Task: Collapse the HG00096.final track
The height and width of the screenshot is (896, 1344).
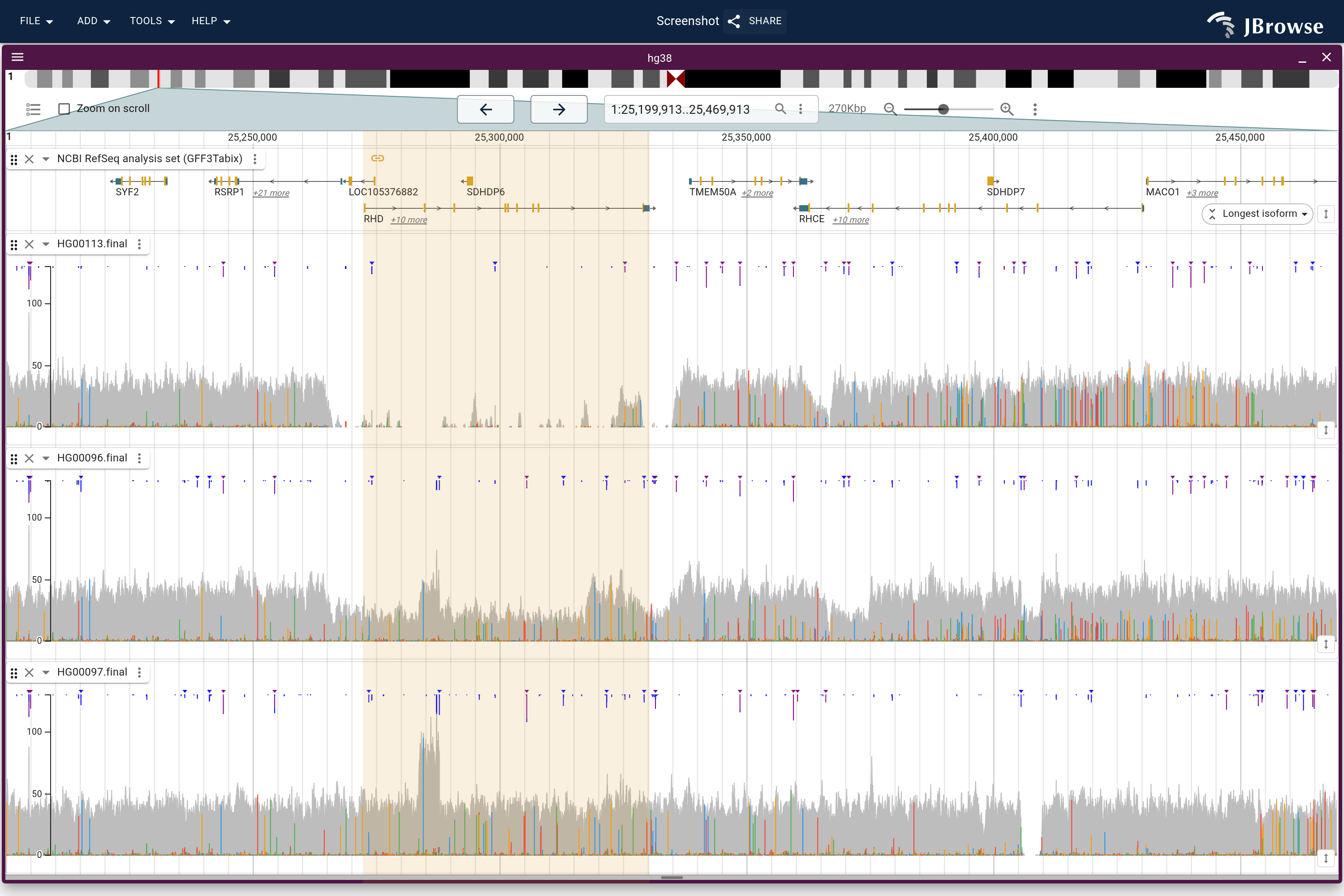Action: (x=46, y=459)
